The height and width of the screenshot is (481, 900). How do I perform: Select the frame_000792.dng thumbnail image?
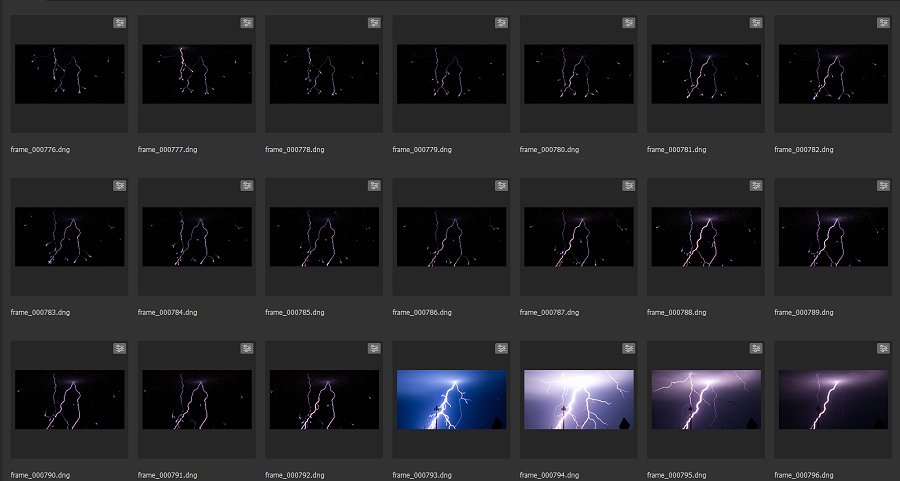pos(324,399)
